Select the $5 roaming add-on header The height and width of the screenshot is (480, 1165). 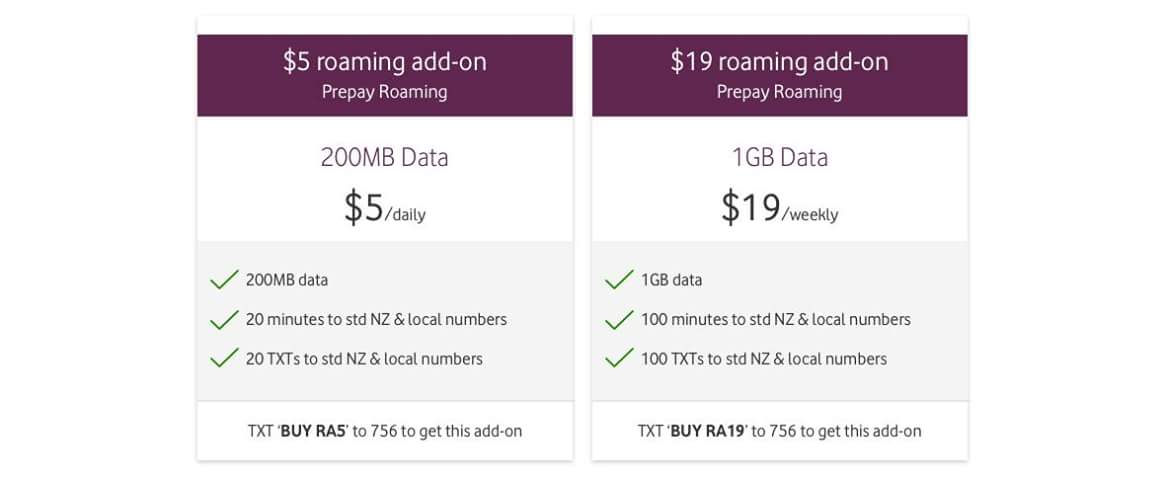click(x=384, y=62)
